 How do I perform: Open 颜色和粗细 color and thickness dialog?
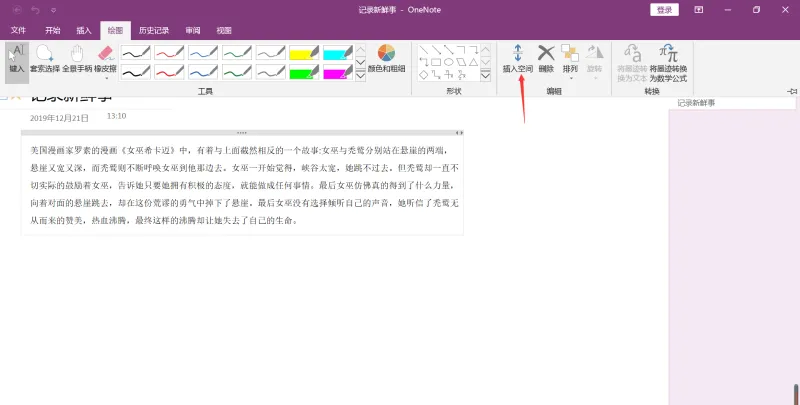386,58
